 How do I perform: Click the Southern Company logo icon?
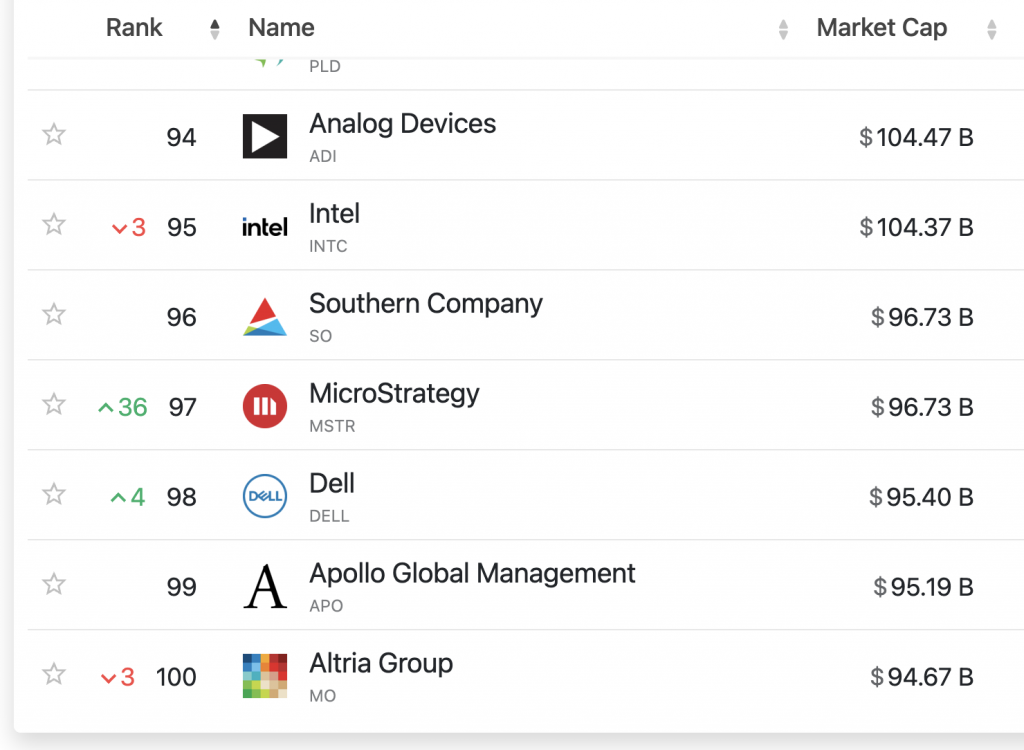265,317
